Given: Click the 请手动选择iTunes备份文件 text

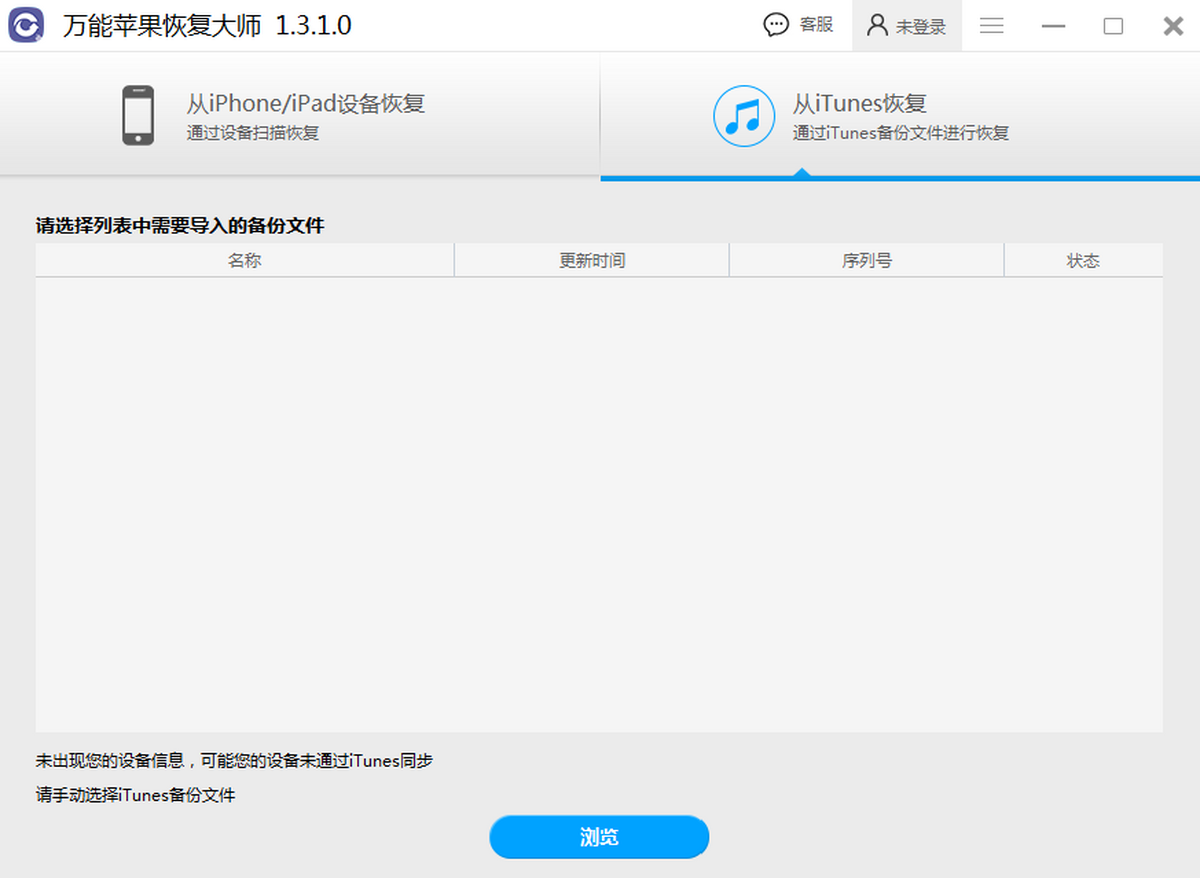Looking at the screenshot, I should [x=136, y=796].
